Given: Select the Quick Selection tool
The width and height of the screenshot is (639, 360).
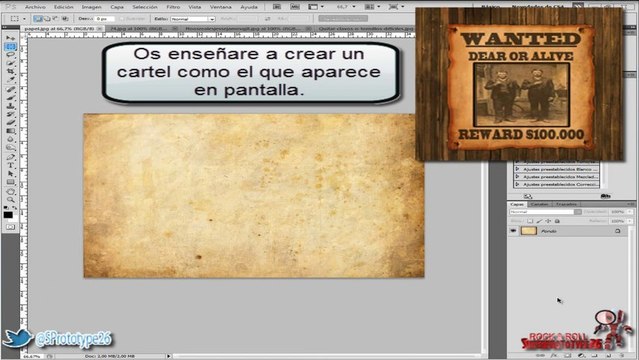Looking at the screenshot, I should pyautogui.click(x=10, y=63).
